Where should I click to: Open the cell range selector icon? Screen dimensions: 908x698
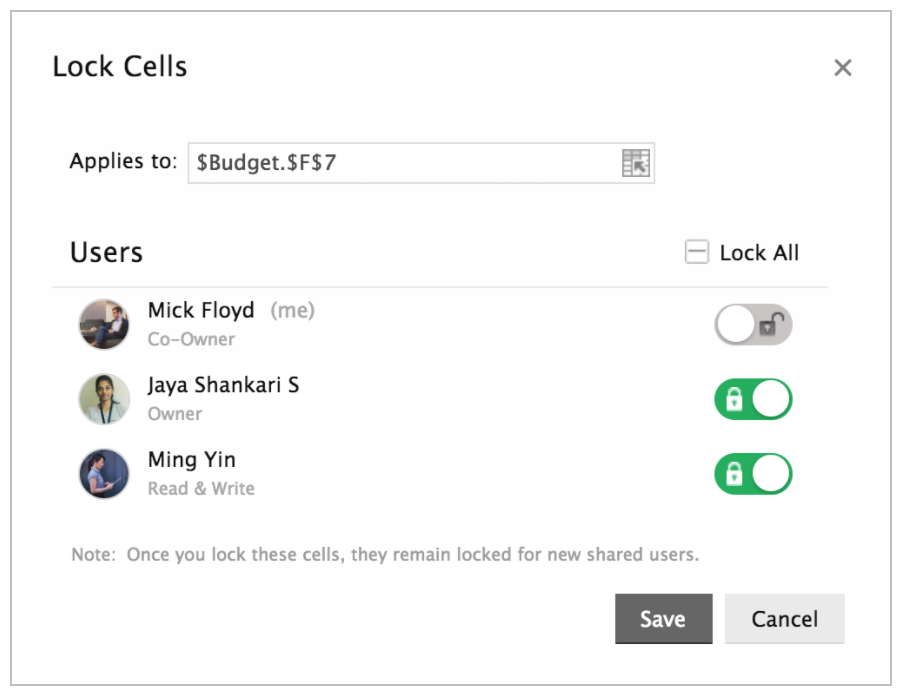pyautogui.click(x=636, y=163)
